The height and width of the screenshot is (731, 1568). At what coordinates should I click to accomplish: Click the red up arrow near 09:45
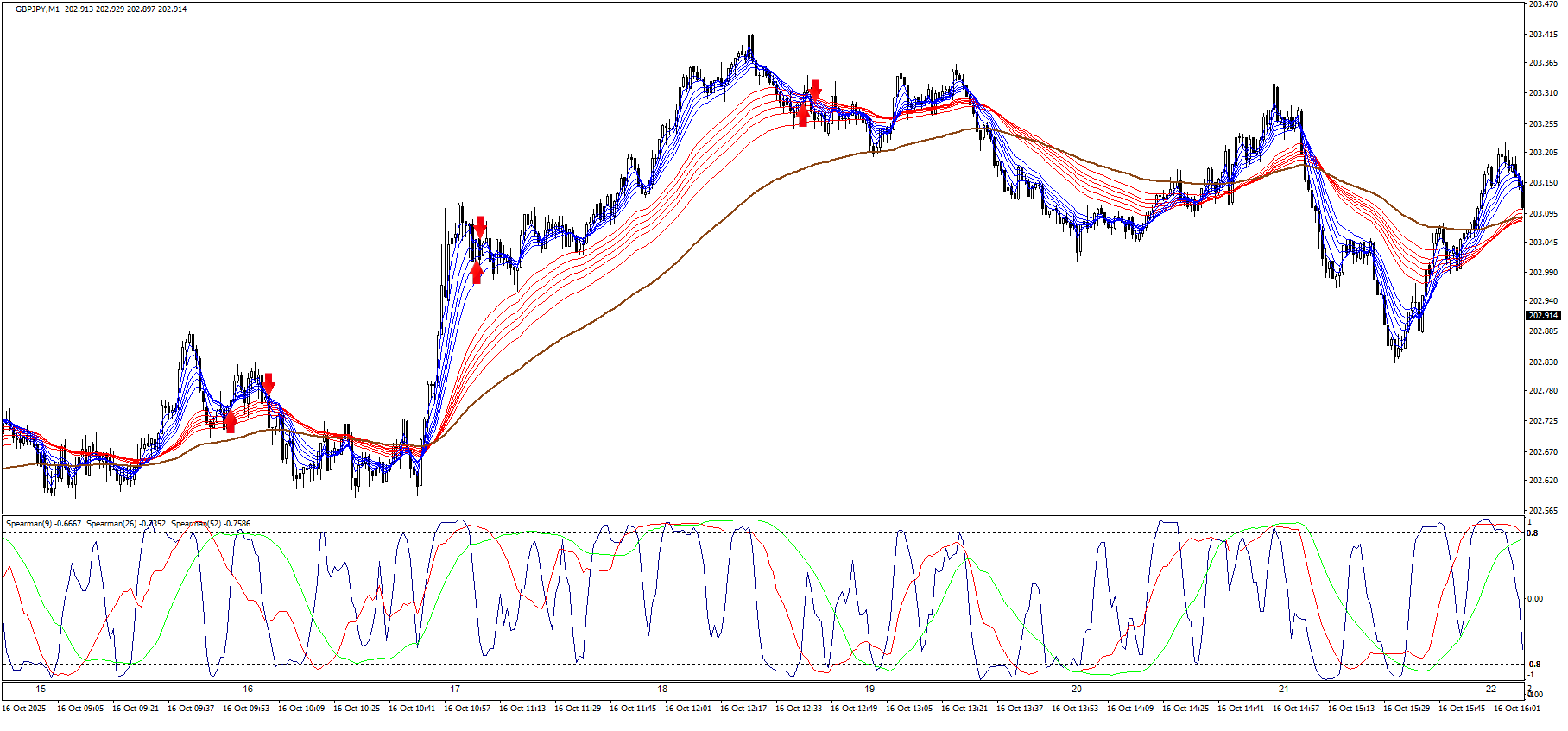coord(230,421)
